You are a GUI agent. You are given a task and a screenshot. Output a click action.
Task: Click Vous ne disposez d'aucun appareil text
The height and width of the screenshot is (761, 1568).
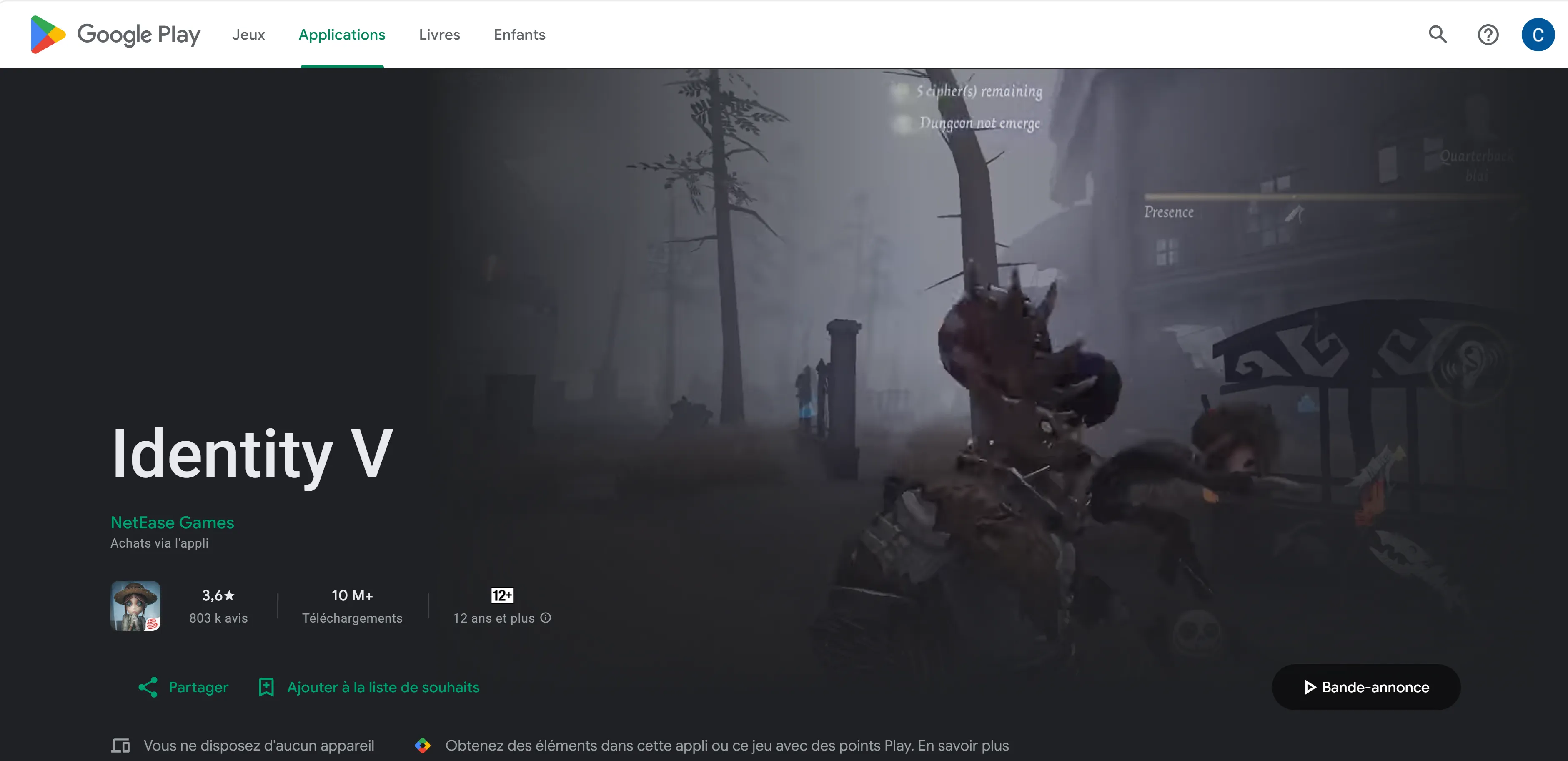pyautogui.click(x=259, y=746)
